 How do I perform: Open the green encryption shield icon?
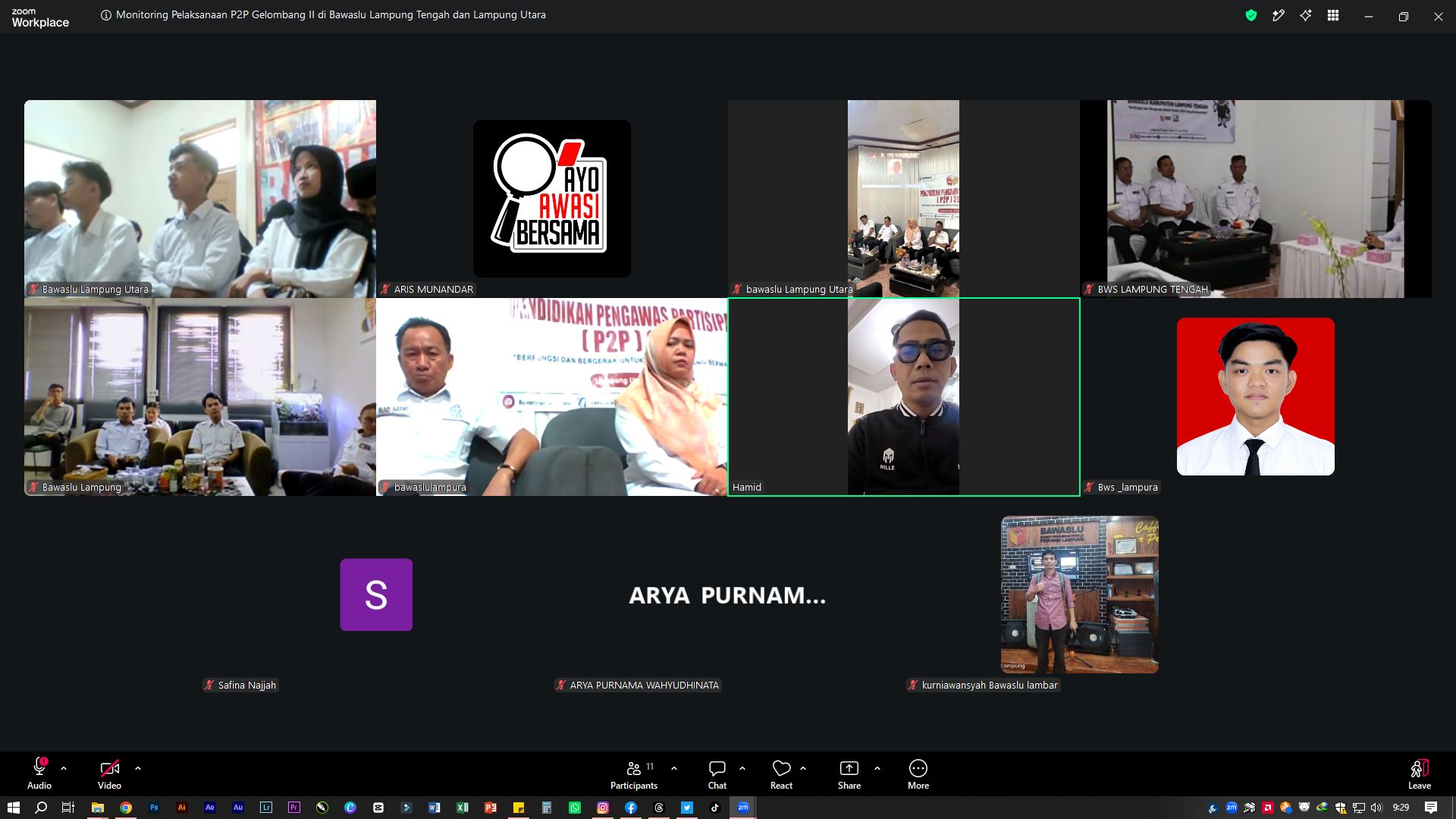1251,15
